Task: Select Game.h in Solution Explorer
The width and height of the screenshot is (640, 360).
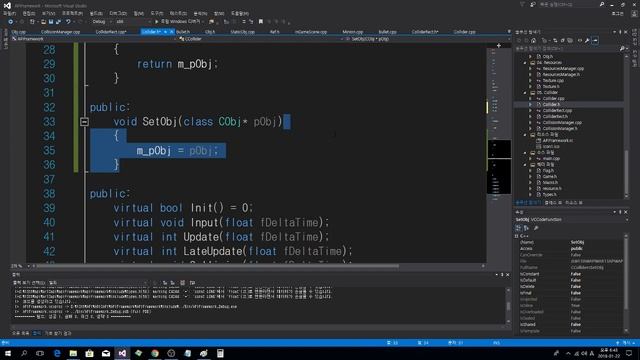Action: tap(549, 177)
